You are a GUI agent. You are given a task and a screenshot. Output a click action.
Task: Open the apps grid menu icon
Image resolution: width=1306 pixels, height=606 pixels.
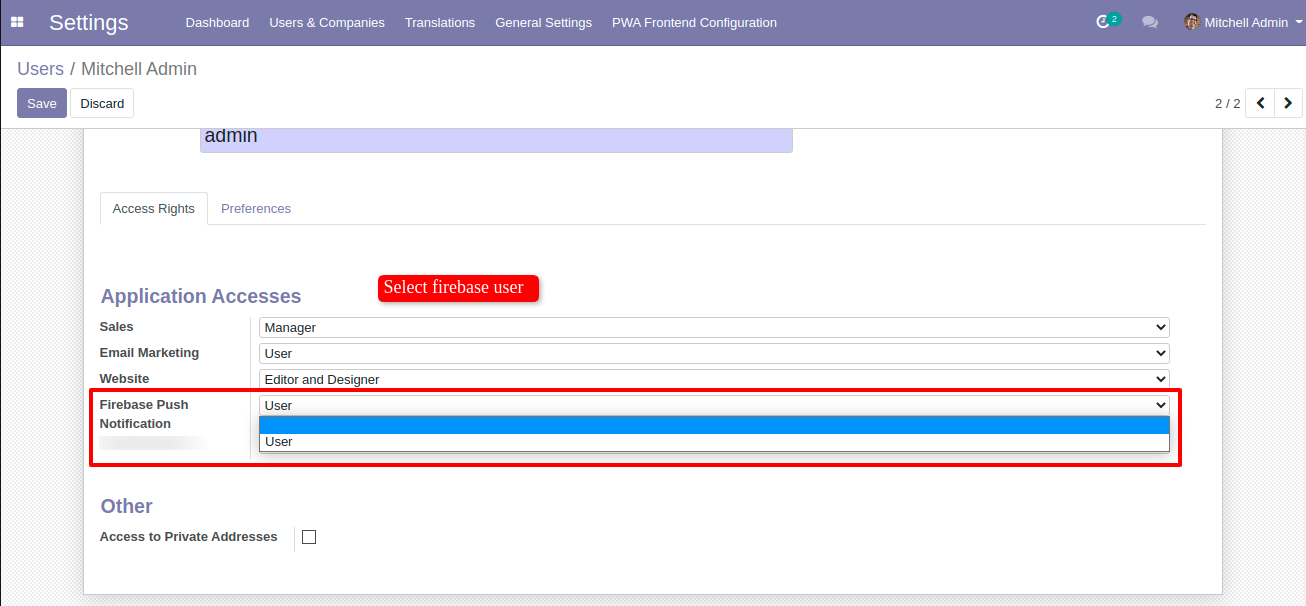tap(17, 22)
